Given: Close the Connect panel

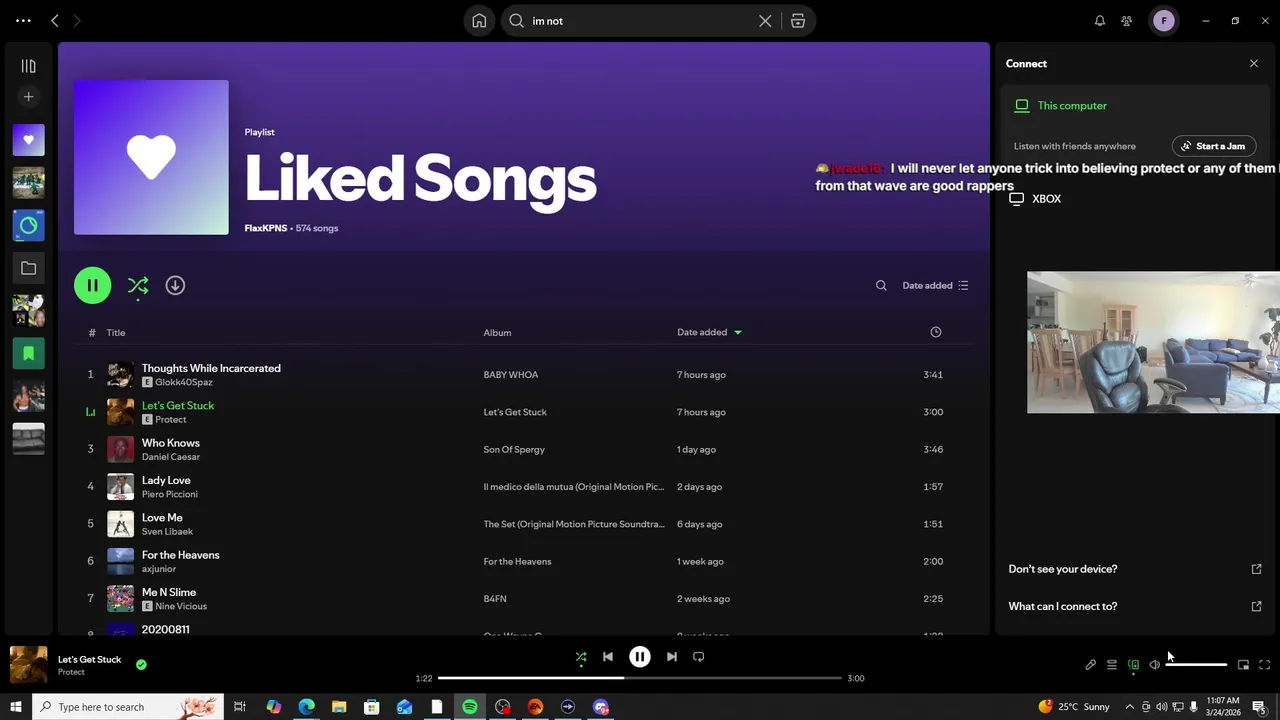Looking at the screenshot, I should pyautogui.click(x=1254, y=63).
